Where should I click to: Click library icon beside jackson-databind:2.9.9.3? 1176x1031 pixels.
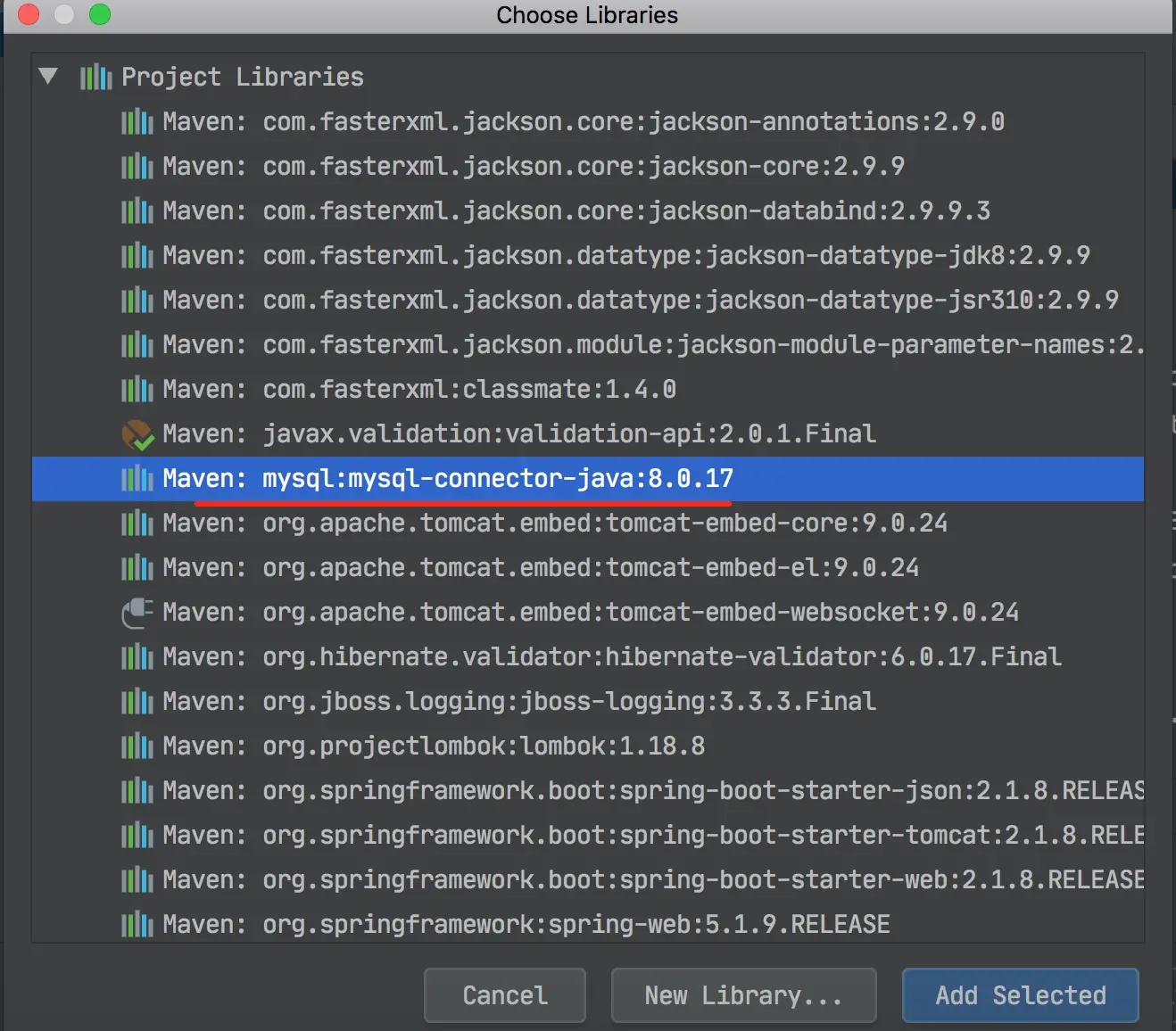(137, 210)
